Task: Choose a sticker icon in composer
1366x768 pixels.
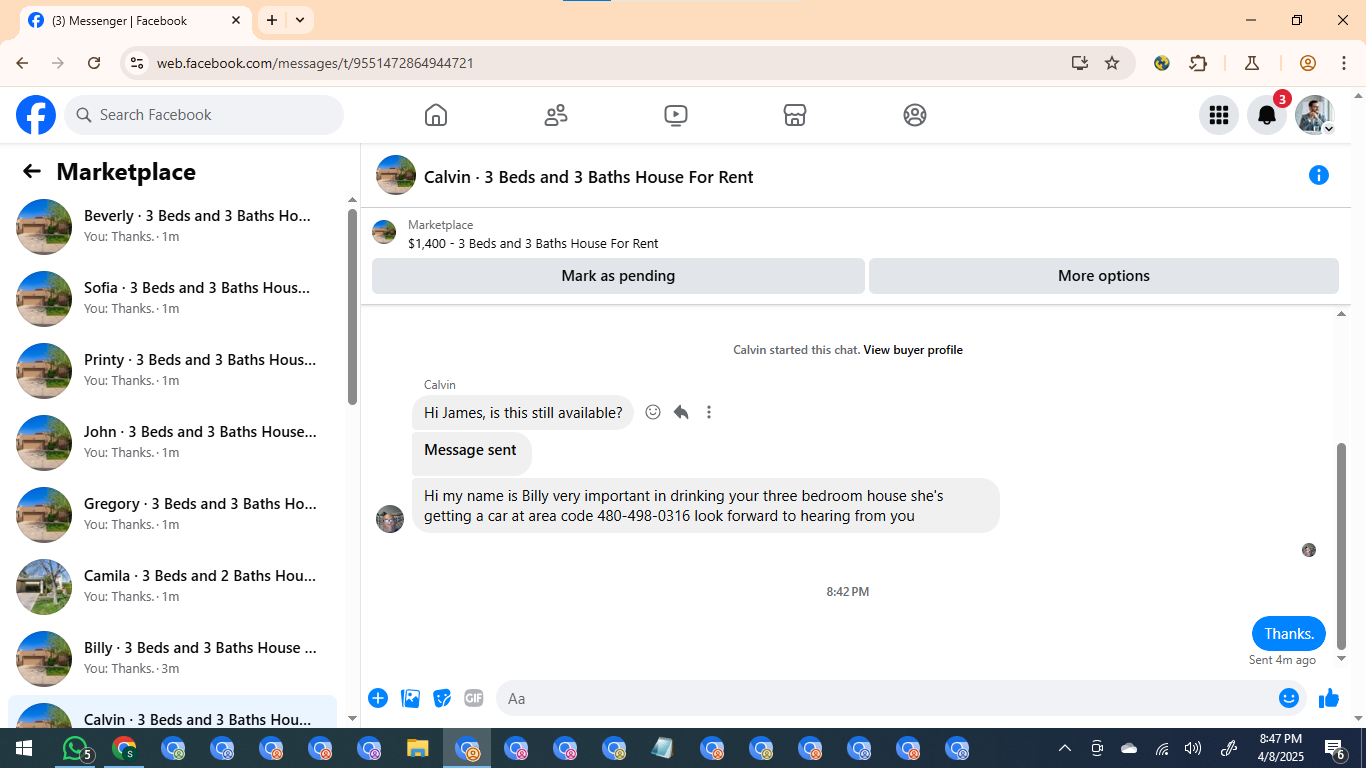Action: (x=442, y=698)
